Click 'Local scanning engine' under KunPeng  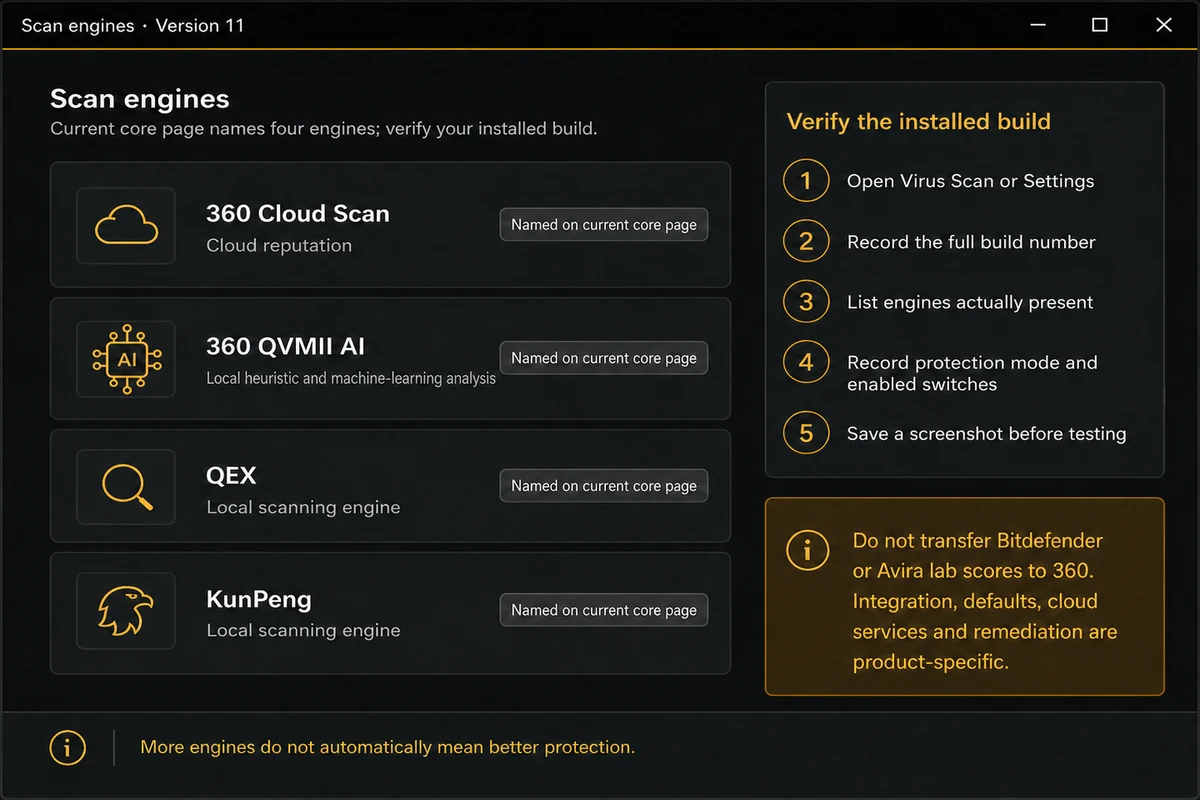click(303, 630)
